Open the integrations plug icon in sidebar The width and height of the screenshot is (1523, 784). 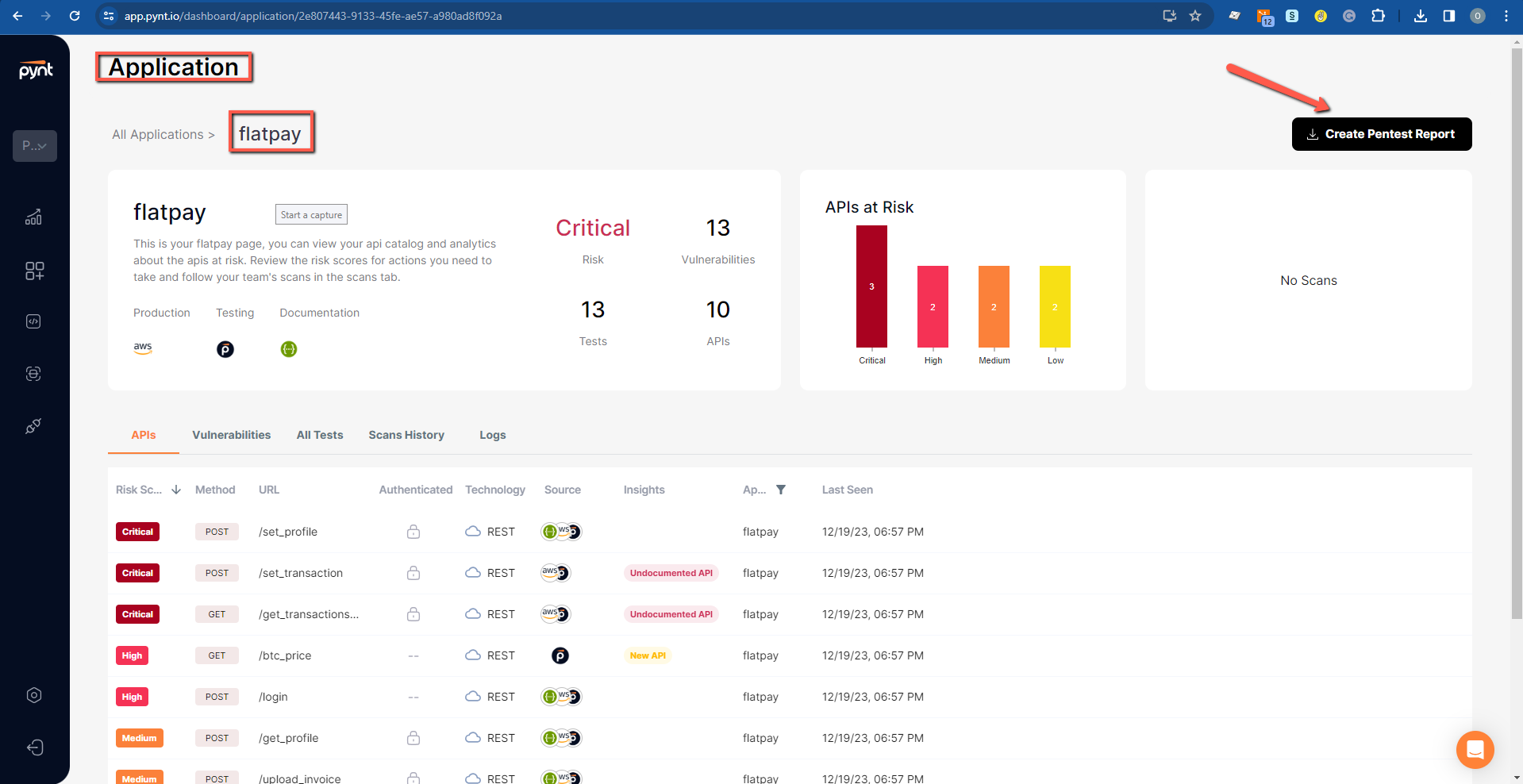pyautogui.click(x=33, y=426)
